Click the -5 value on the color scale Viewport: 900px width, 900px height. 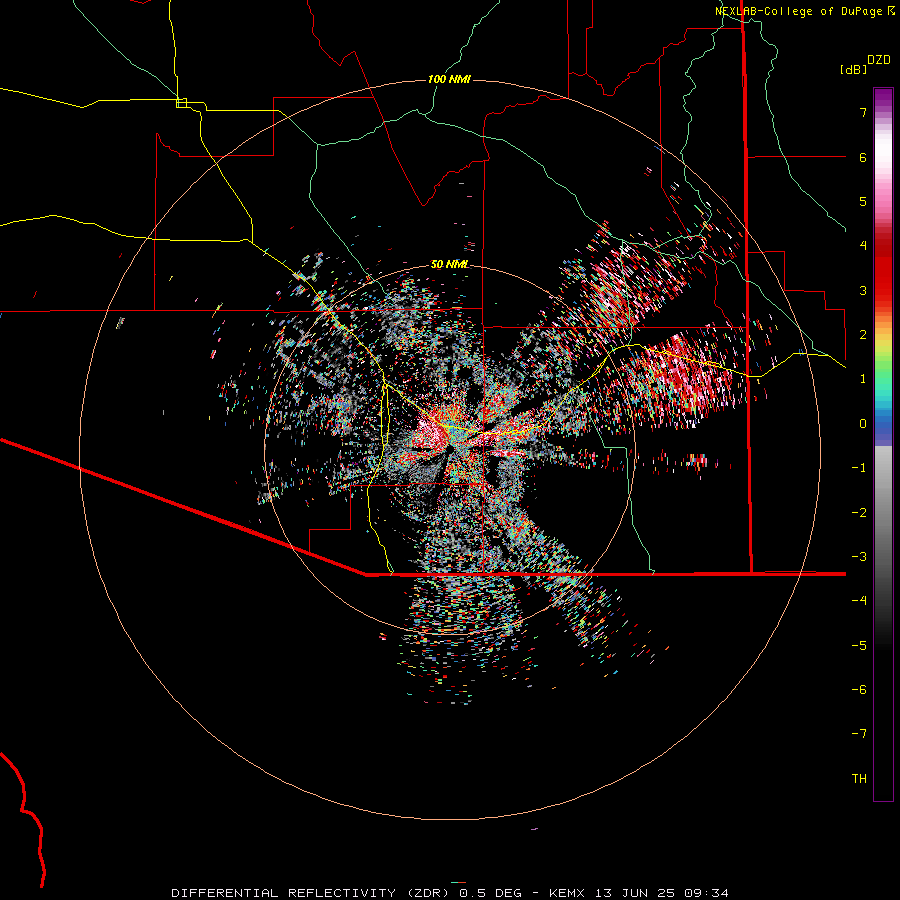(859, 645)
